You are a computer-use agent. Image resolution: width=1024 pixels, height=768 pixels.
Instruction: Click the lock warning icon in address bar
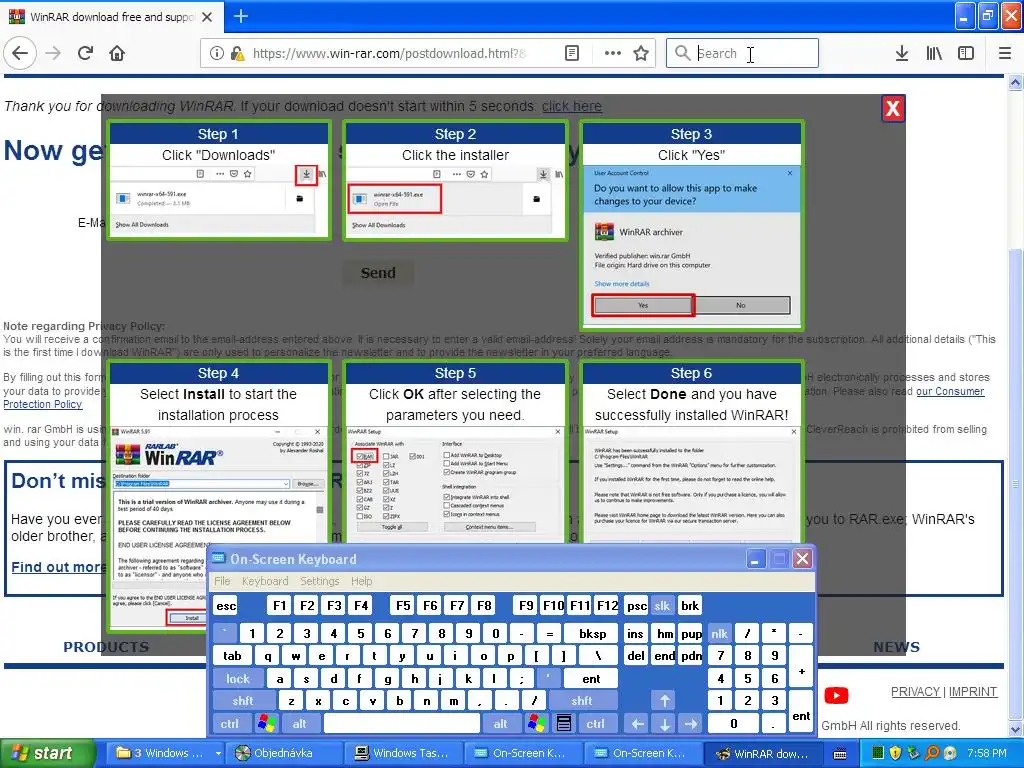click(238, 54)
